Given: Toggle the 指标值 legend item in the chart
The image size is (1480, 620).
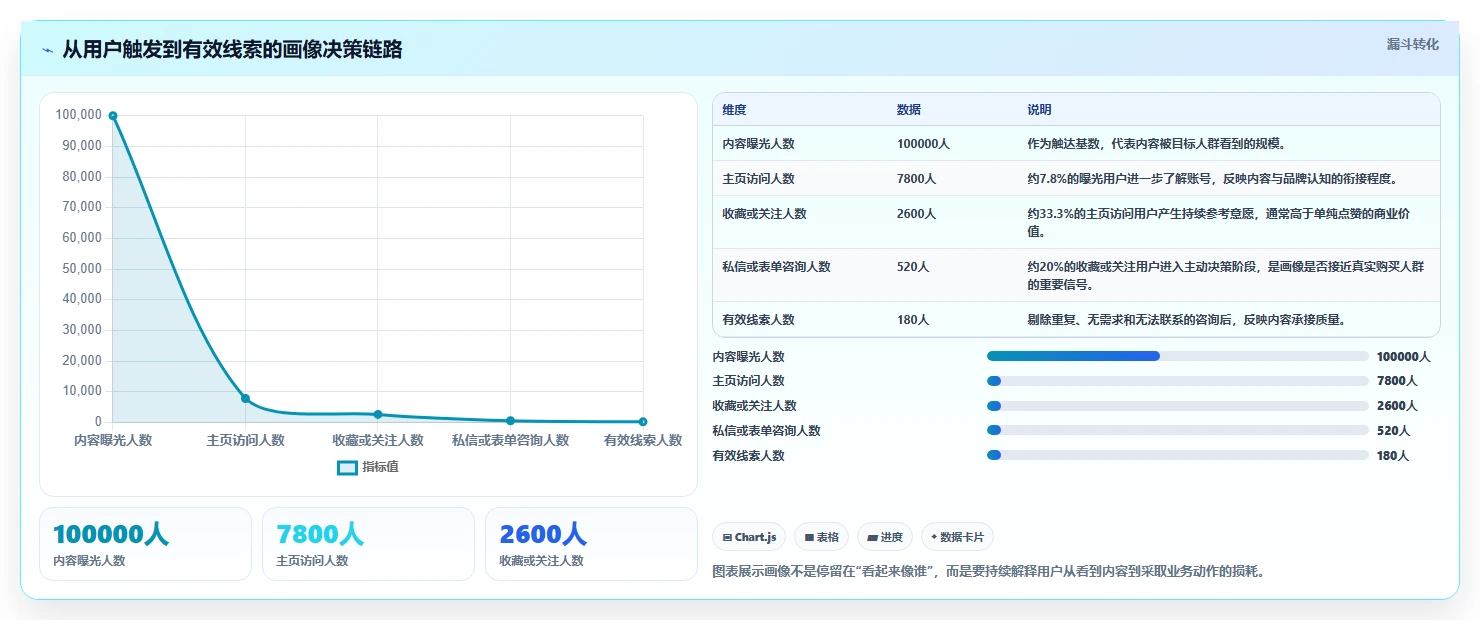Looking at the screenshot, I should [368, 467].
